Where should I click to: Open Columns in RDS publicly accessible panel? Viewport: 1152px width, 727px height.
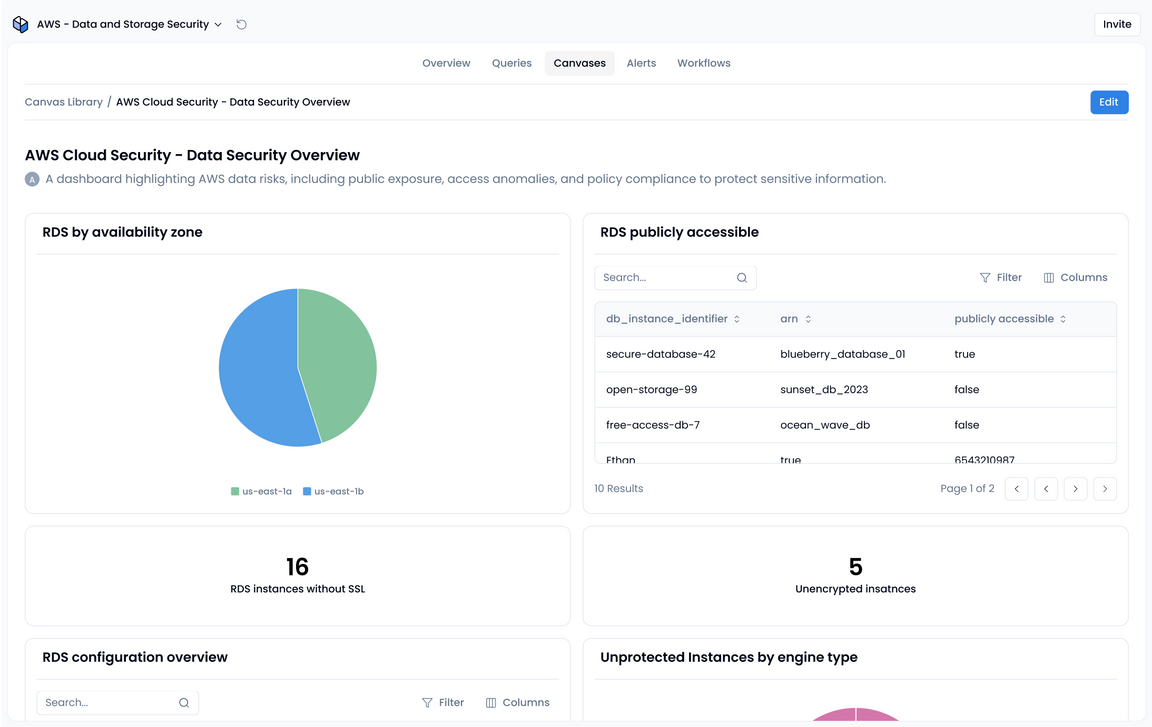1075,278
